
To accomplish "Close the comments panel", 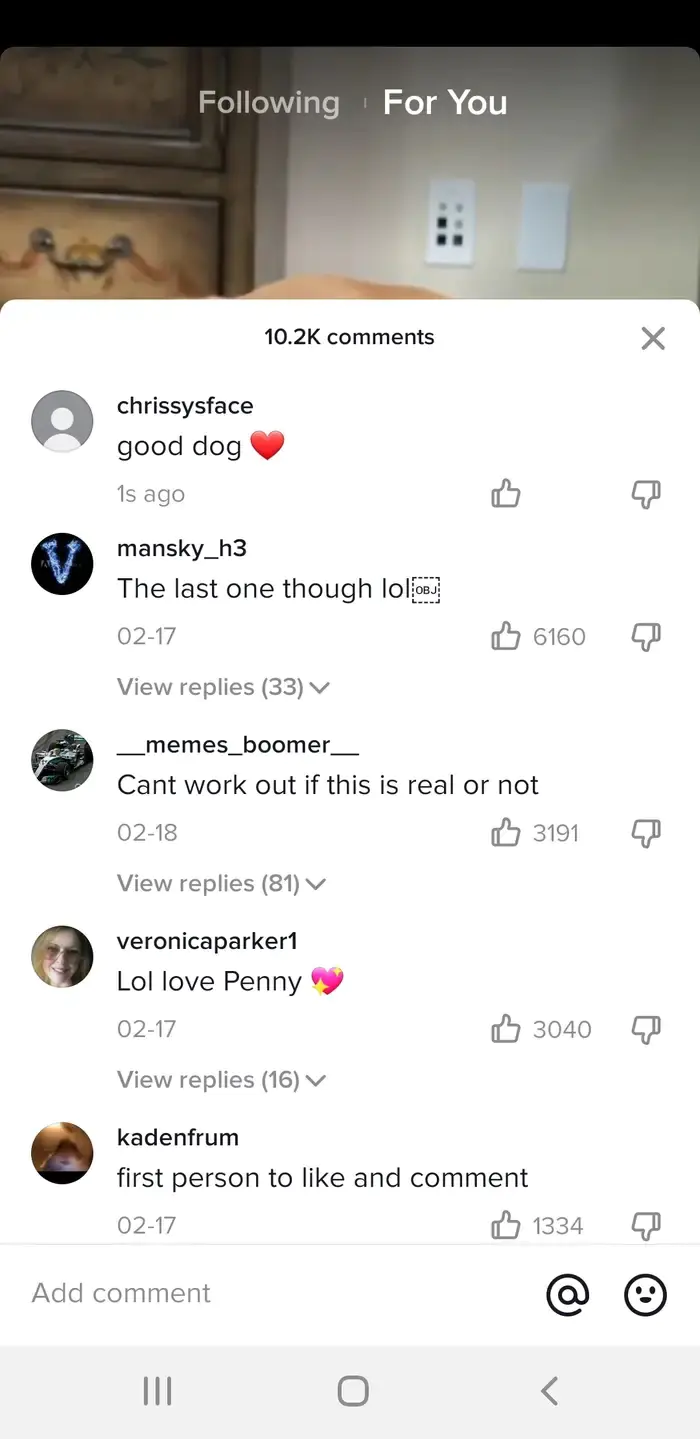I will click(653, 338).
